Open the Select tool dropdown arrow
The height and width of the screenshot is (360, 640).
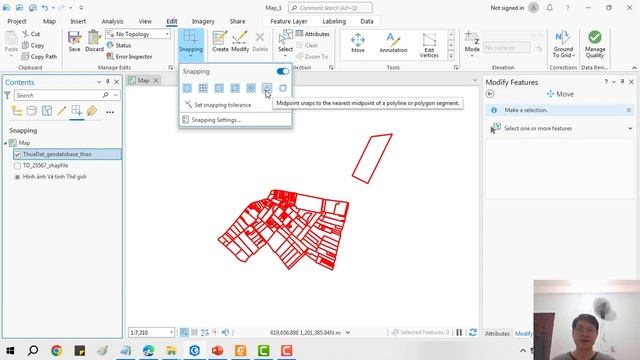[285, 56]
